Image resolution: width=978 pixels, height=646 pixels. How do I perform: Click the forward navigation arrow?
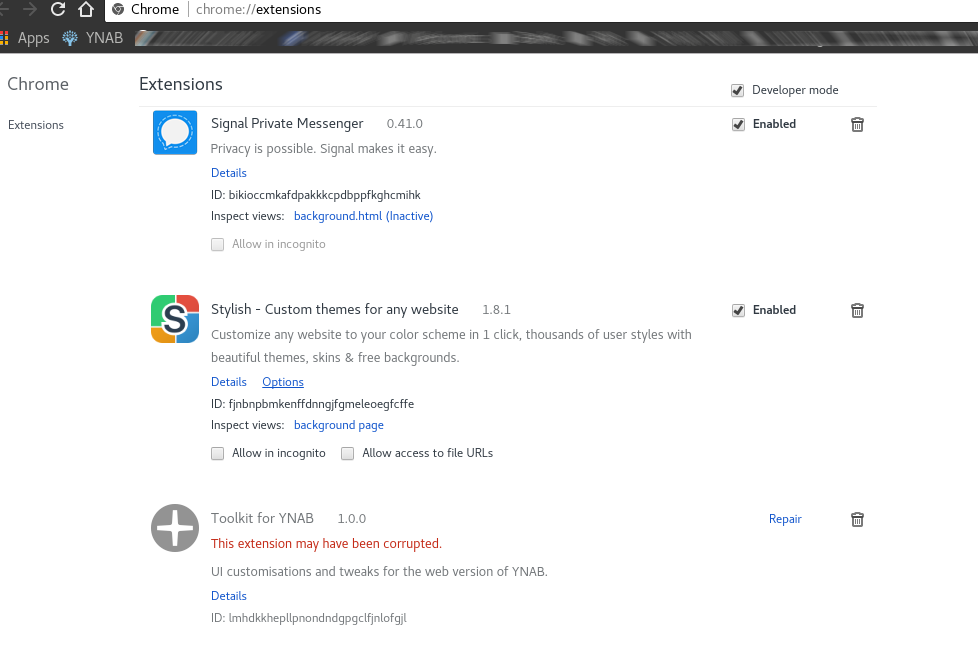pos(30,9)
